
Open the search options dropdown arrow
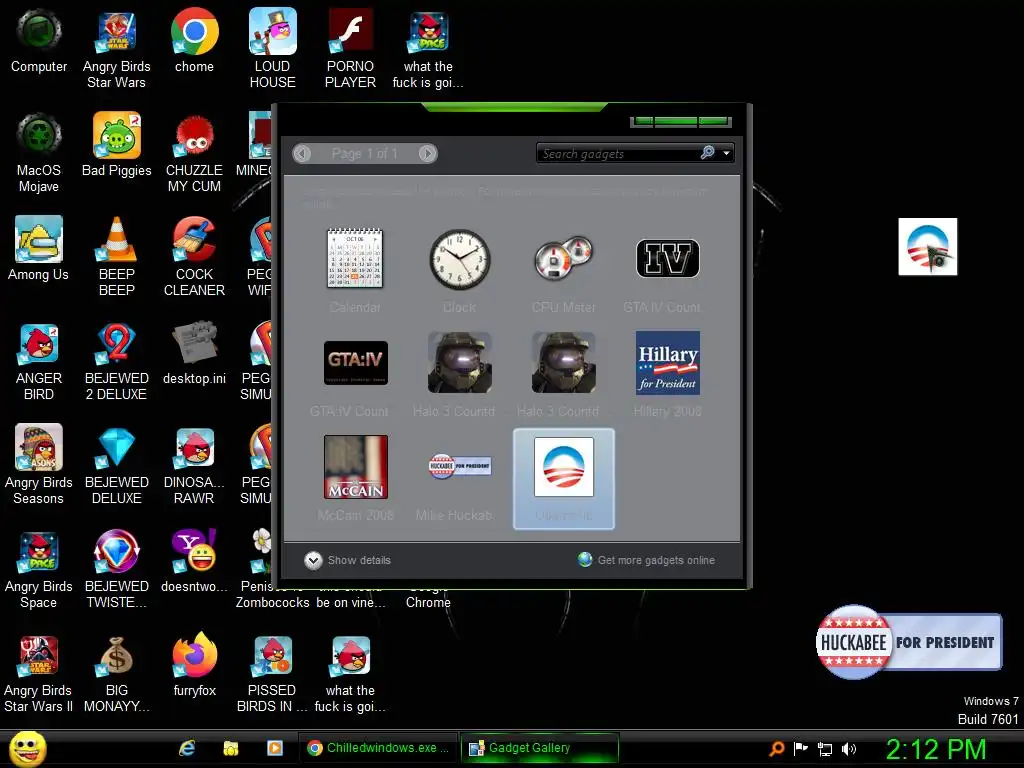pyautogui.click(x=726, y=153)
